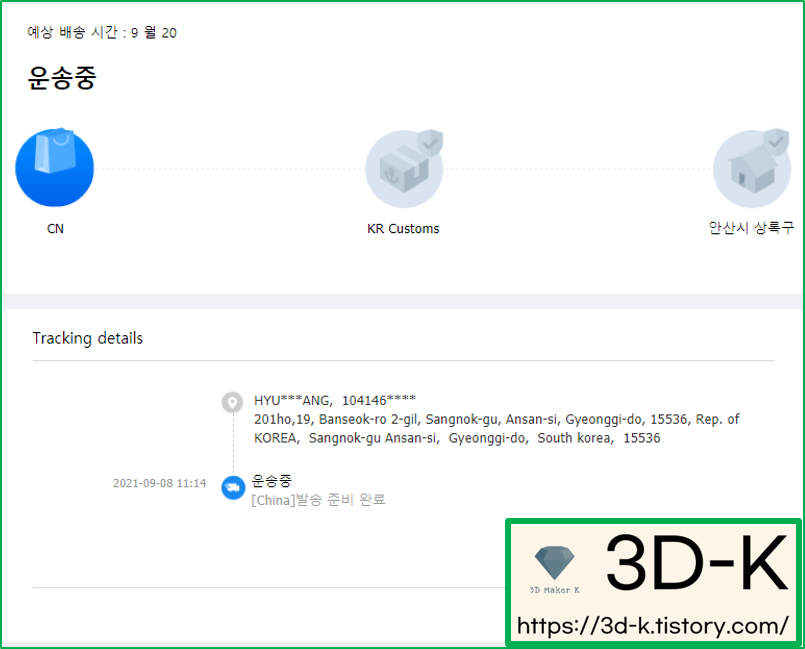The width and height of the screenshot is (805, 649).
Task: Click the grey location pin icon
Action: click(233, 402)
